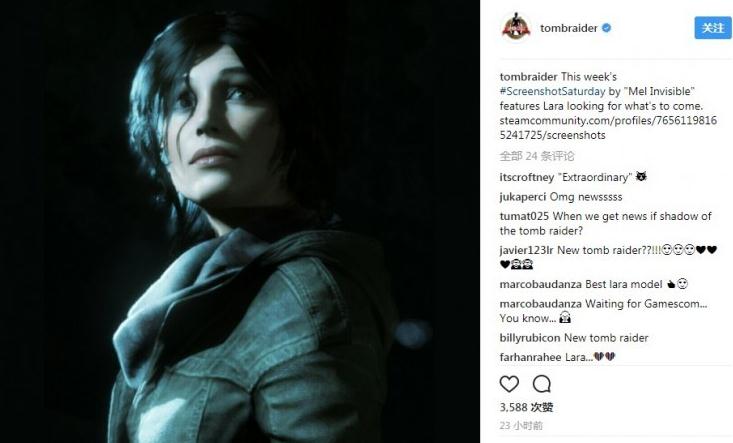Click the blue verified badge

[x=606, y=28]
